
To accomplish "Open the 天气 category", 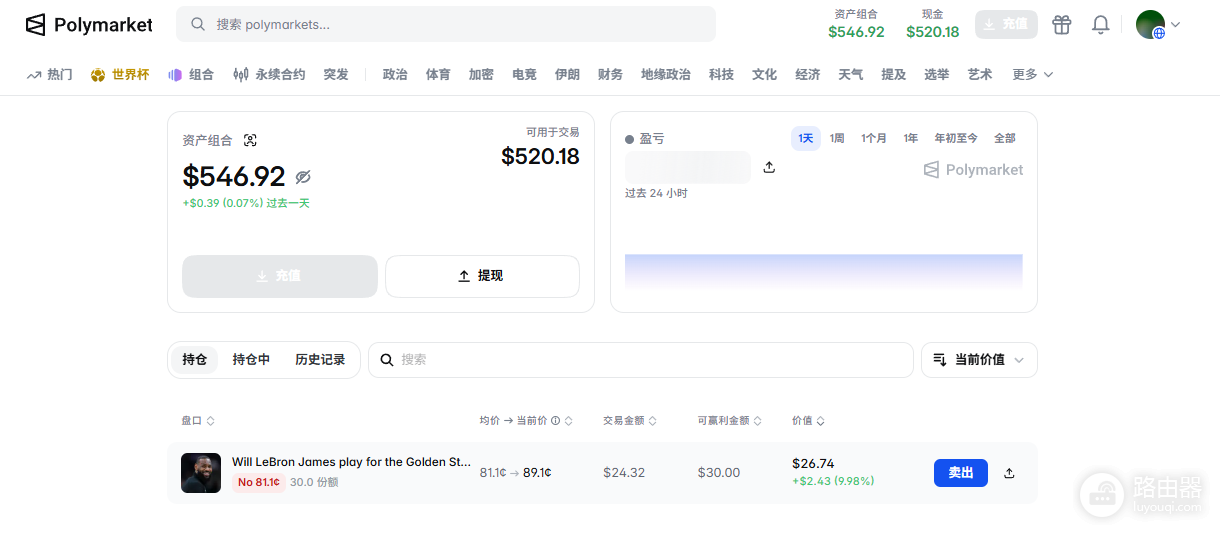I will pos(850,74).
